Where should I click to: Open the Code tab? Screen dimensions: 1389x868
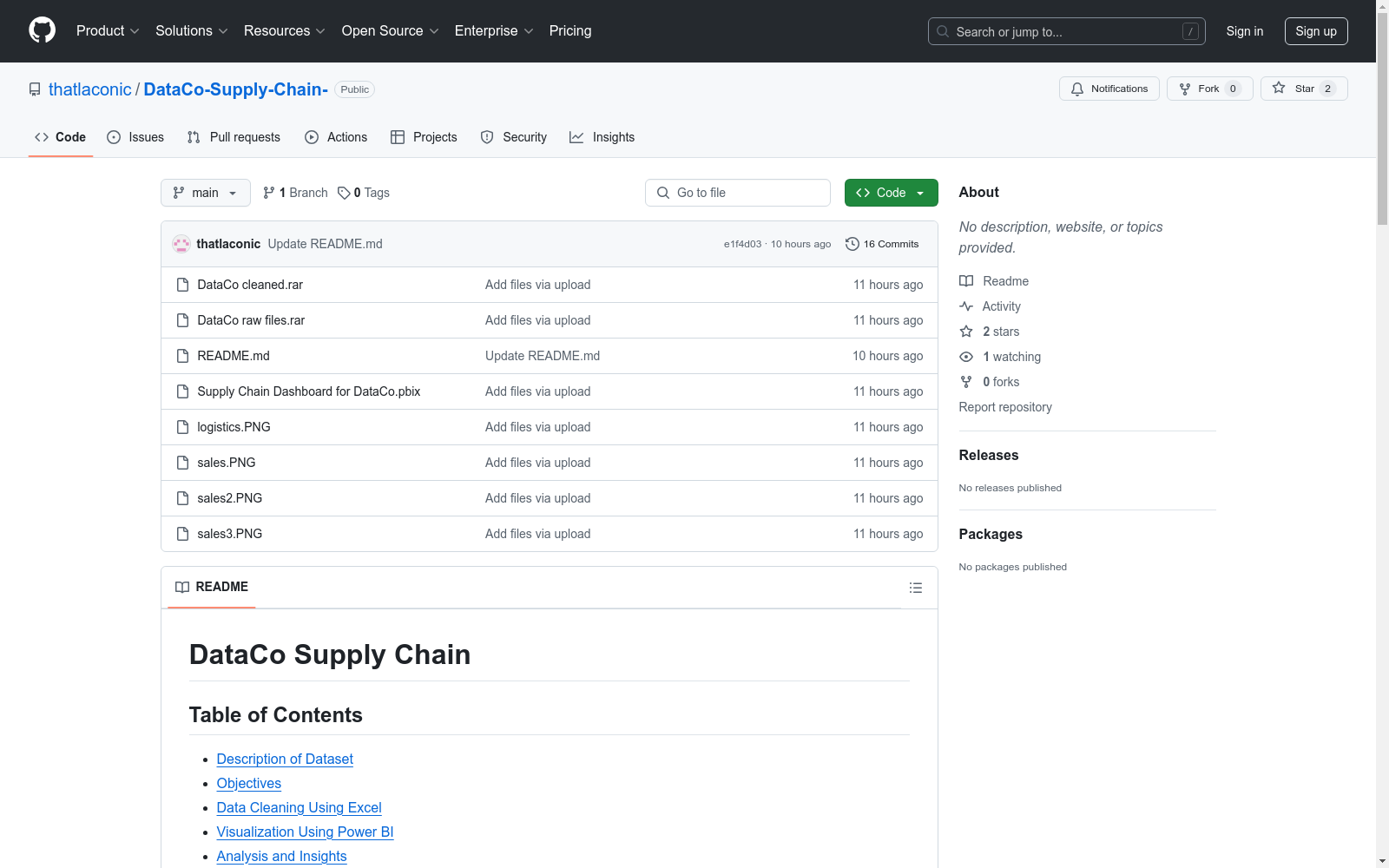pos(61,137)
